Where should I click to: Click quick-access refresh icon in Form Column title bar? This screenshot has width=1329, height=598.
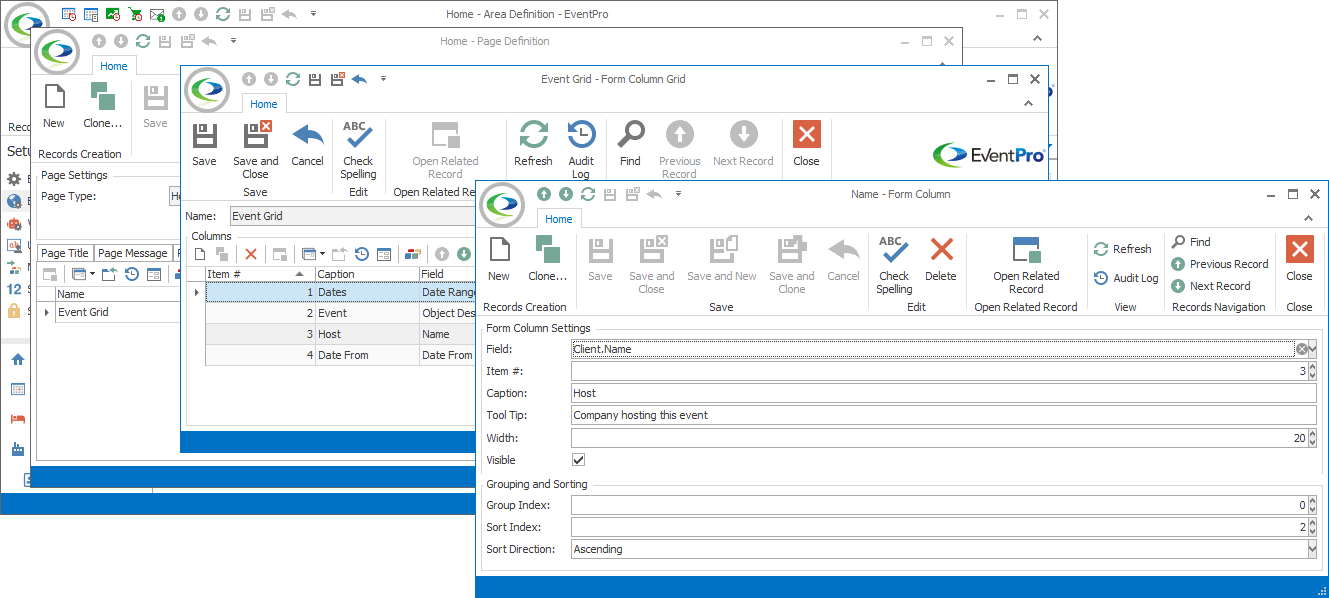point(587,194)
